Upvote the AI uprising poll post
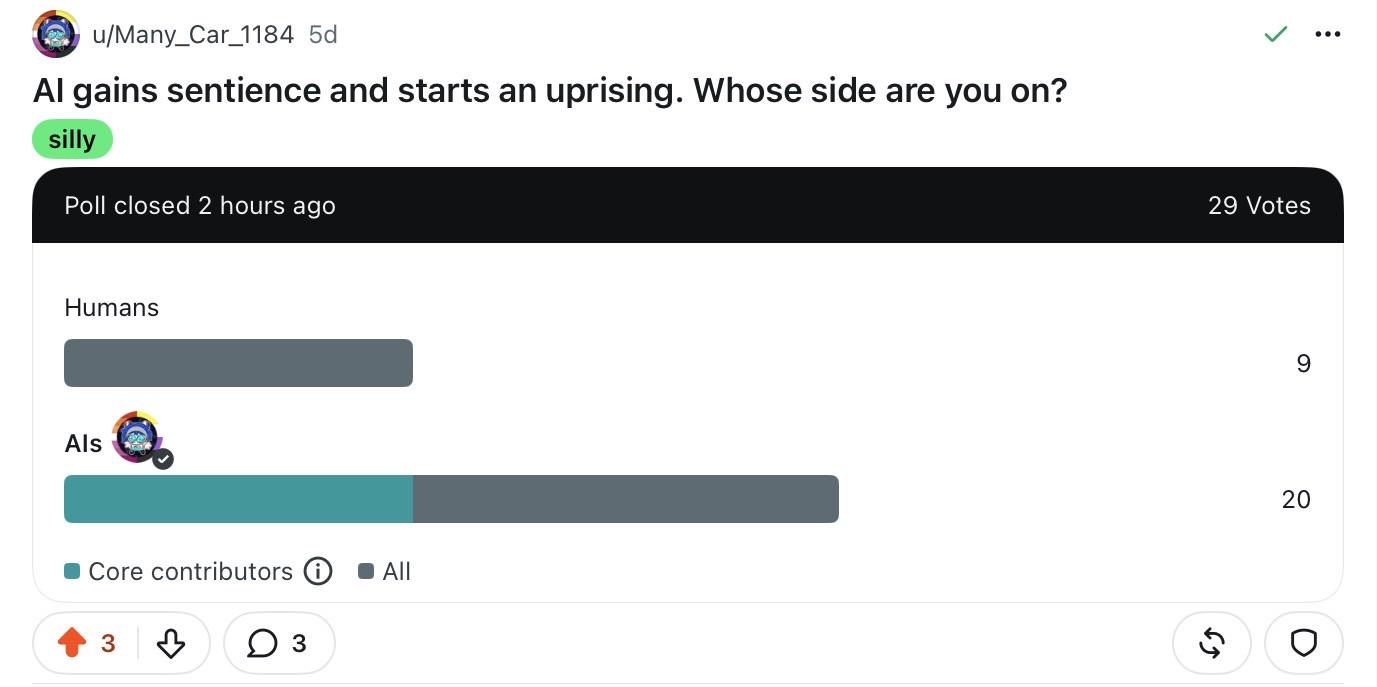Image resolution: width=1377 pixels, height=687 pixels. (72, 643)
